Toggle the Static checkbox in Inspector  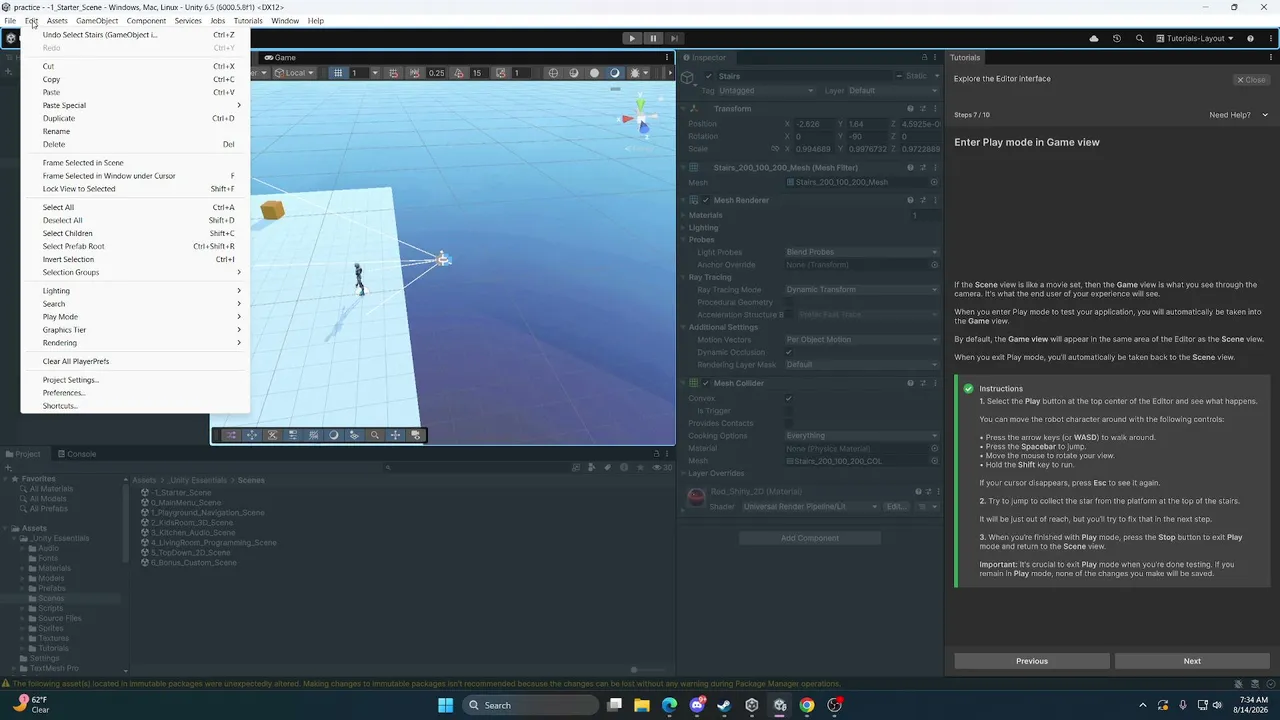(899, 76)
